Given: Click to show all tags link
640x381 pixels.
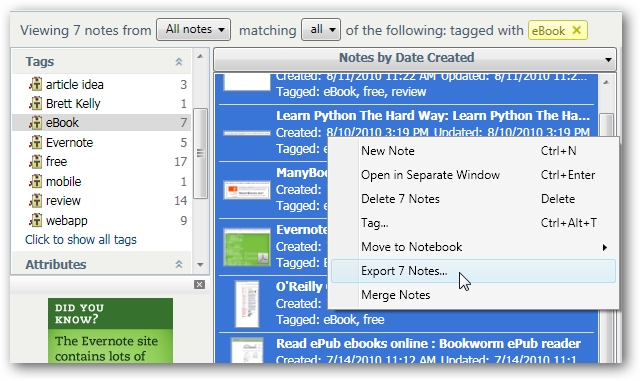Looking at the screenshot, I should click(x=81, y=240).
